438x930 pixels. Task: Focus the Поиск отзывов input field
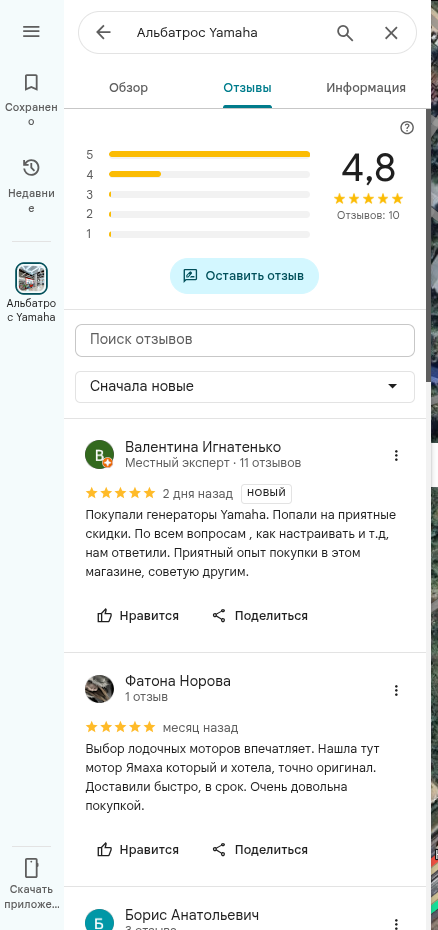tap(245, 340)
